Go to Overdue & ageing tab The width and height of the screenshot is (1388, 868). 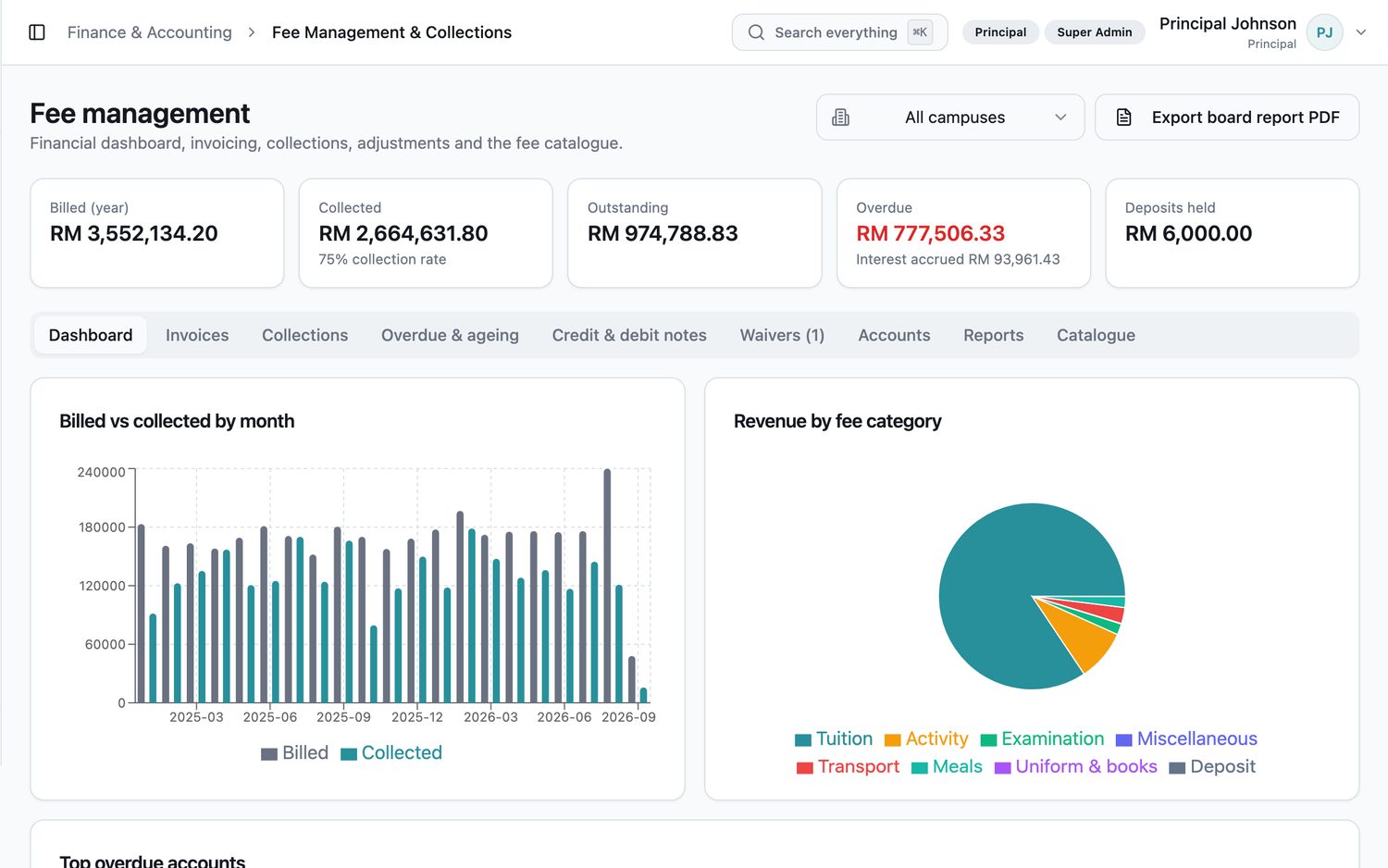(450, 335)
